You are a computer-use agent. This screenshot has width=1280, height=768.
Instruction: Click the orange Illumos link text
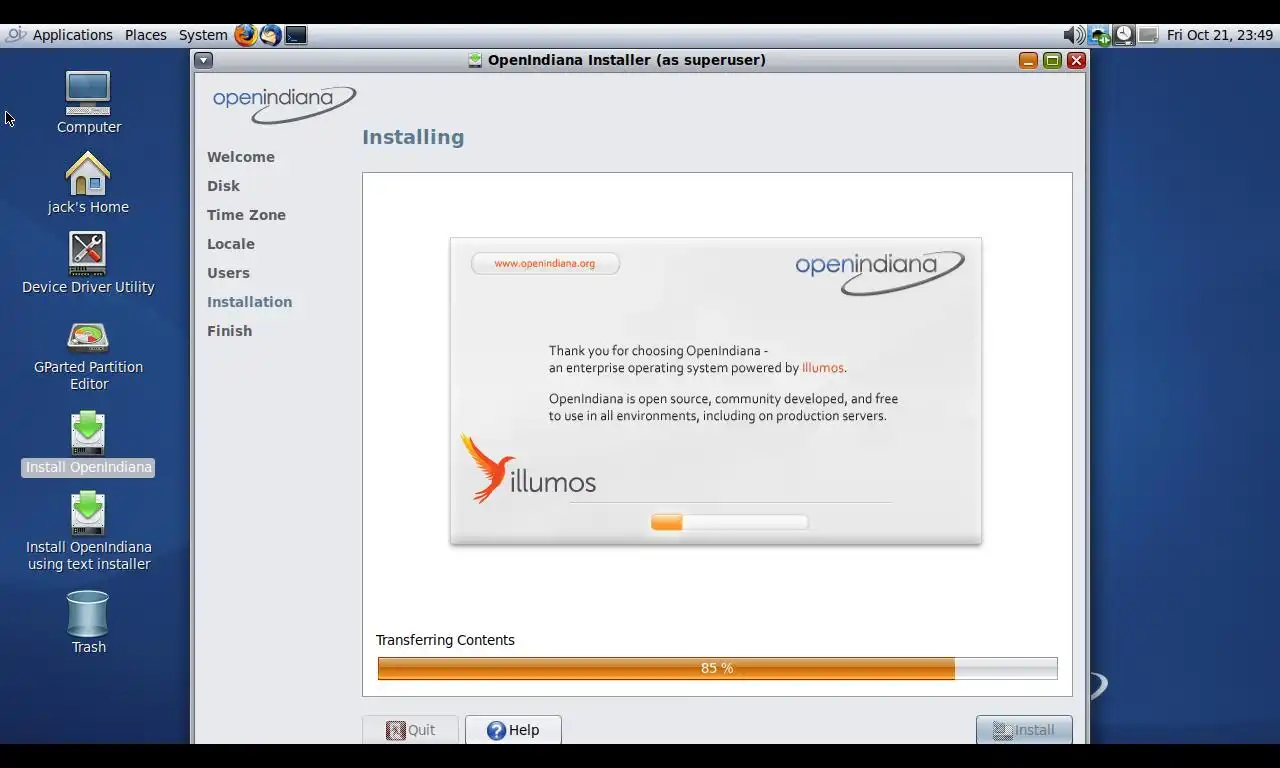[823, 368]
